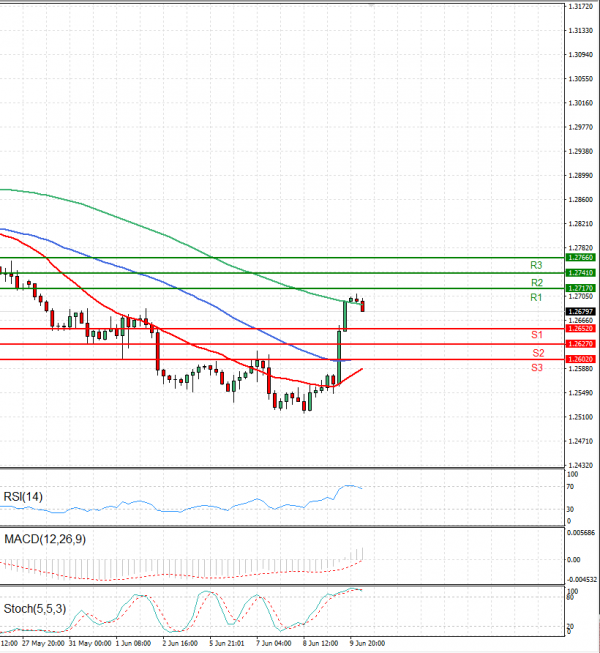Click the 1.30550 price axis value
This screenshot has width=600, height=653.
(x=580, y=79)
